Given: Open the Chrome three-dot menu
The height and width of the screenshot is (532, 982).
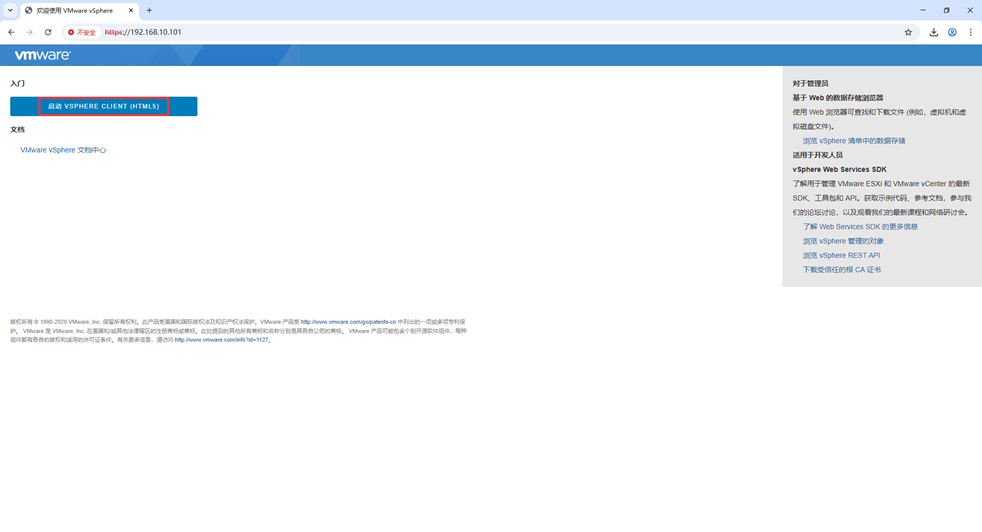Looking at the screenshot, I should (970, 32).
